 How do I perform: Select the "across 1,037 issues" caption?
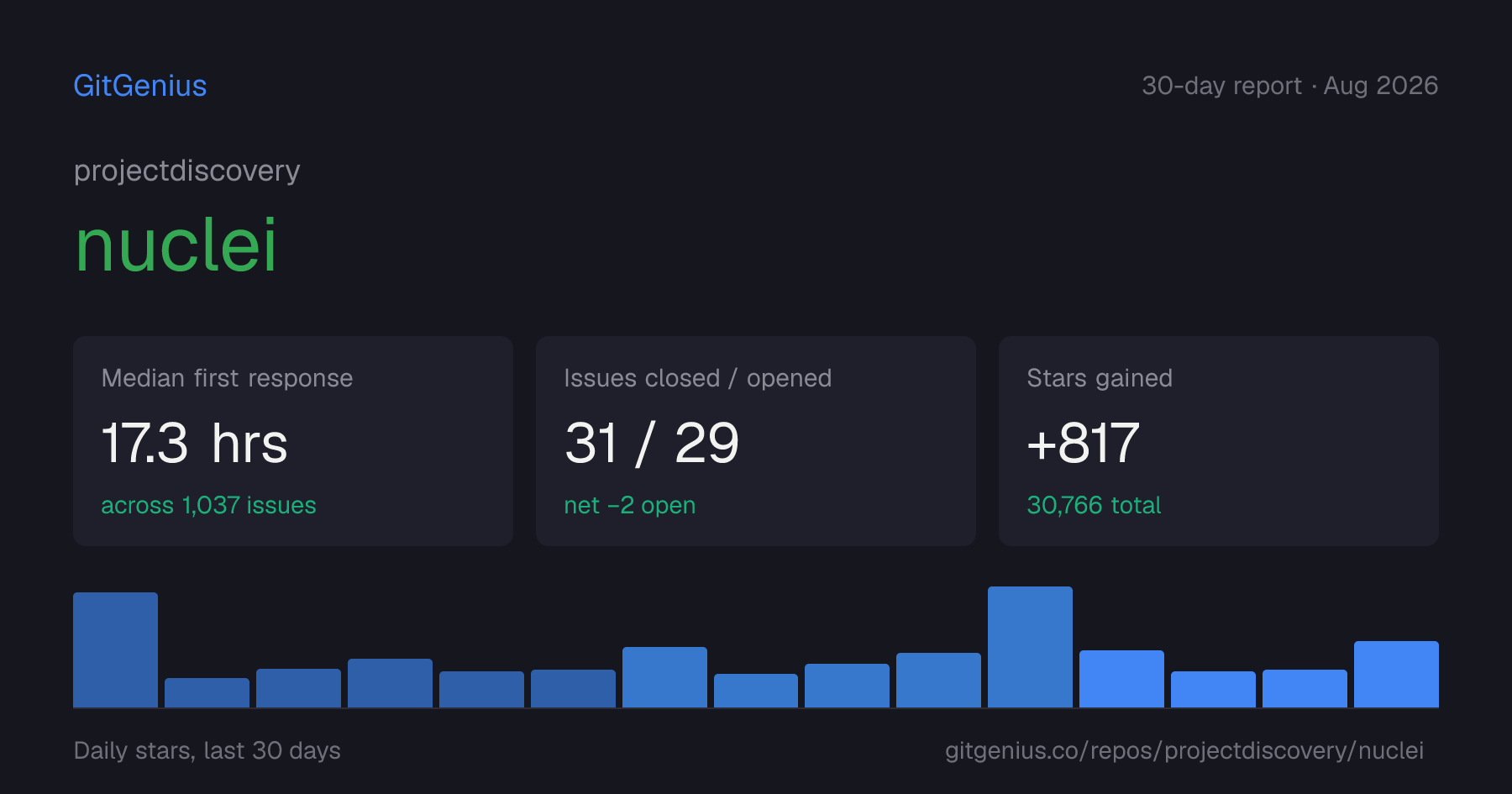[x=208, y=505]
